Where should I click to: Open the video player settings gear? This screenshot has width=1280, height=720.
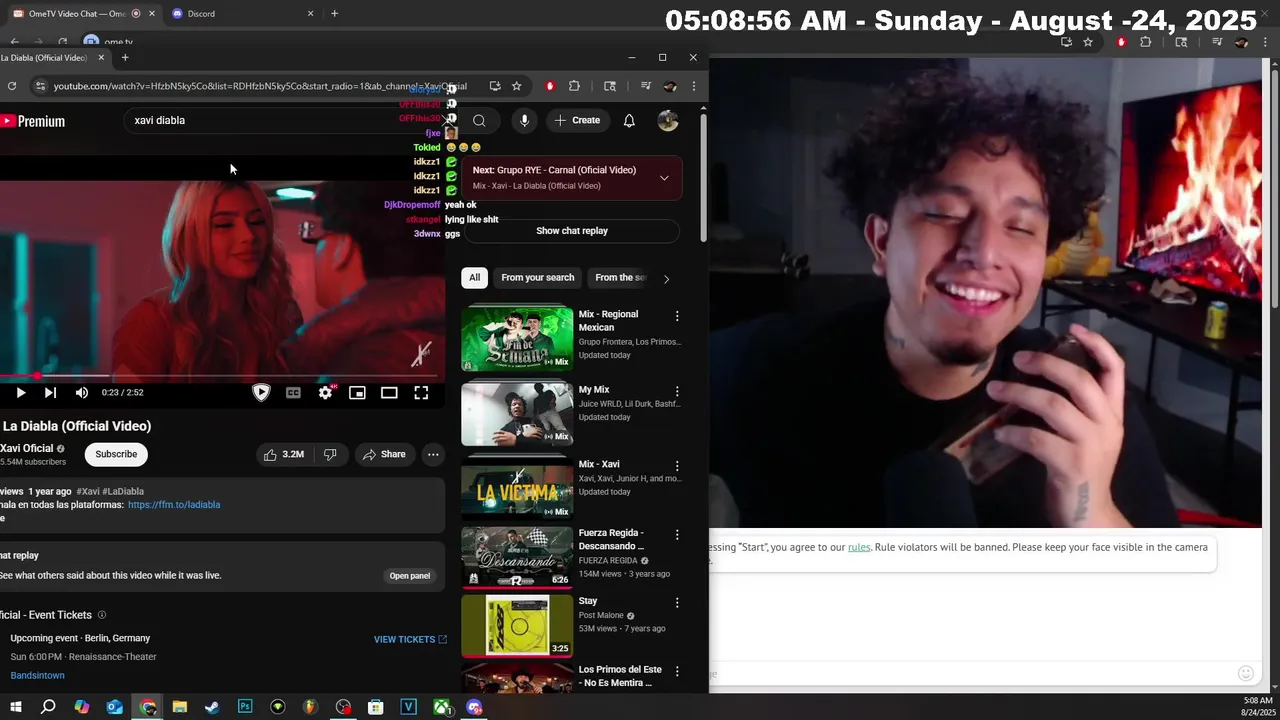pos(325,393)
